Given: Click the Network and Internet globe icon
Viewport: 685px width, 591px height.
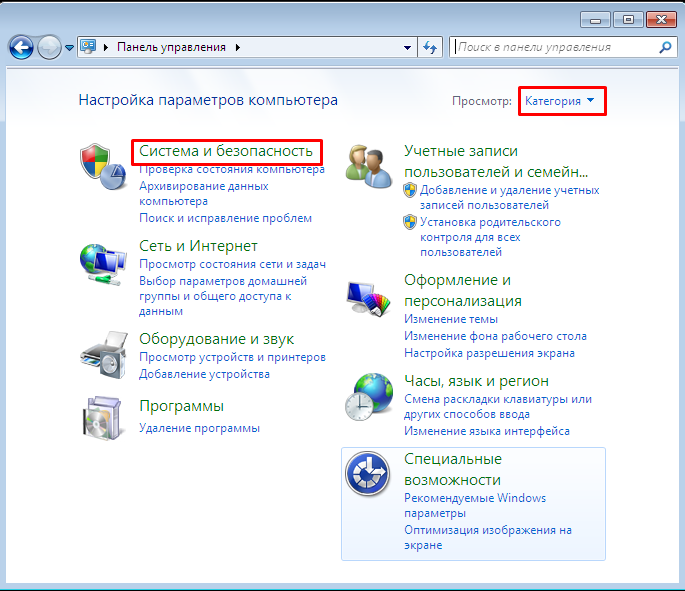Looking at the screenshot, I should (x=103, y=265).
